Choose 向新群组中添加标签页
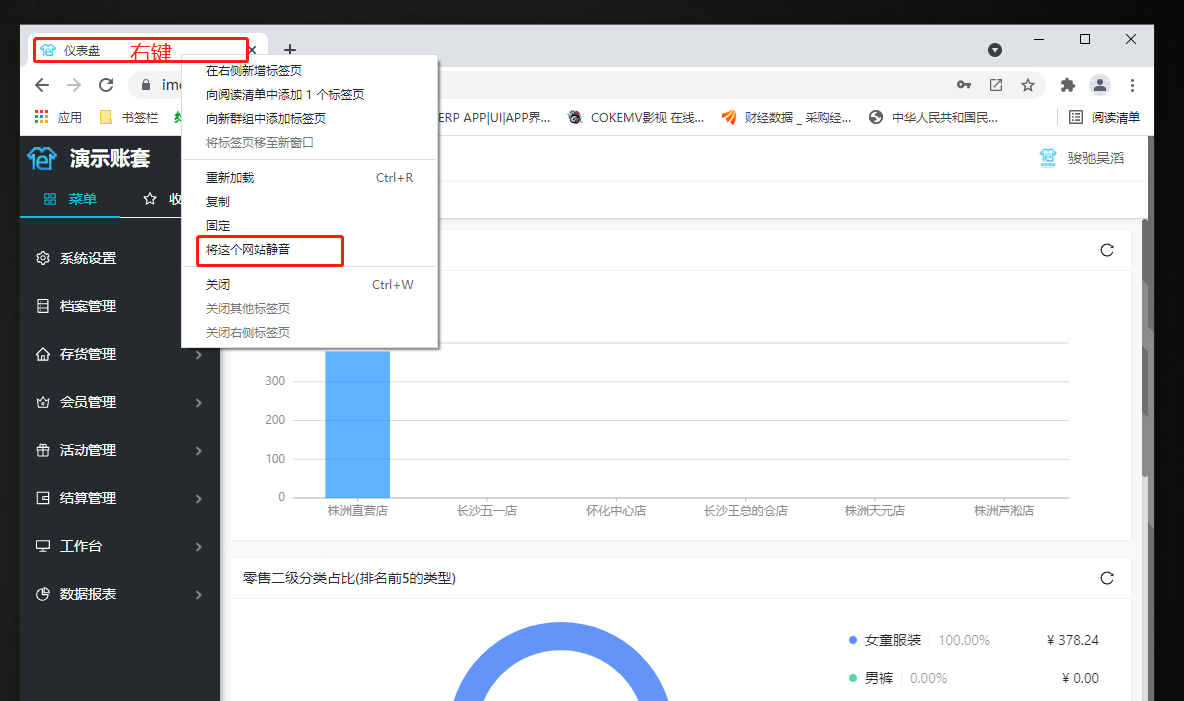 (310, 119)
